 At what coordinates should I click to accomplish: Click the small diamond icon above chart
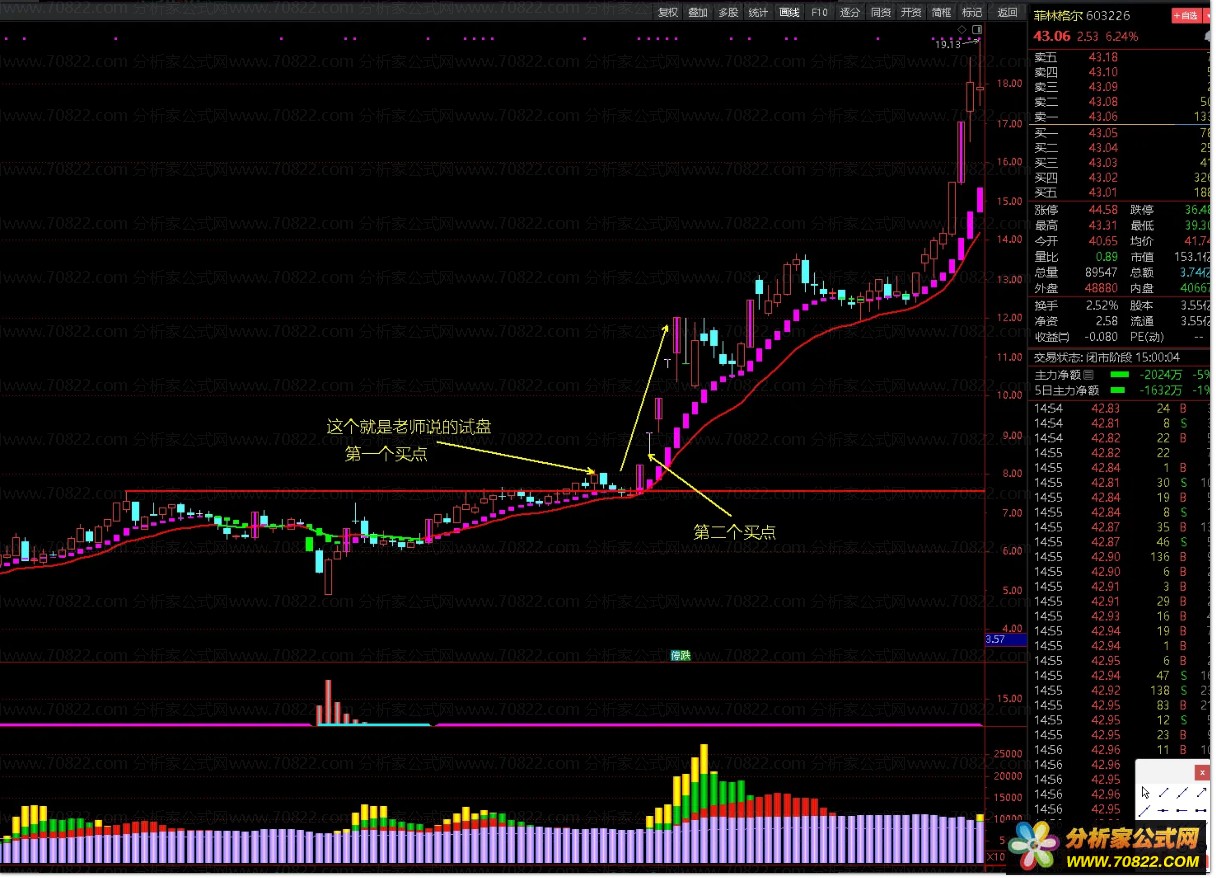962,30
